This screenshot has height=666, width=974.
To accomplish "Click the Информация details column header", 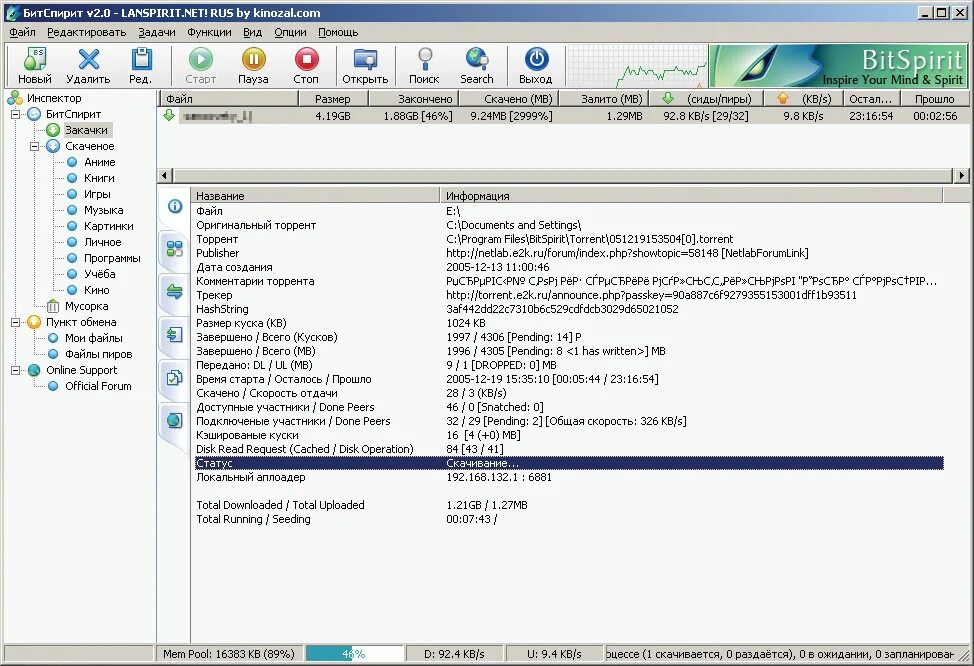I will (692, 196).
